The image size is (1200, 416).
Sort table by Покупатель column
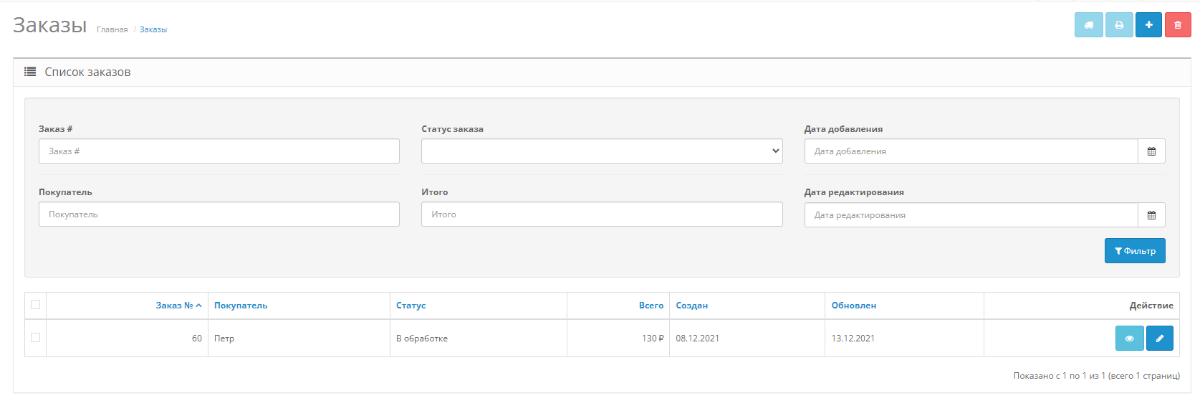[x=241, y=305]
